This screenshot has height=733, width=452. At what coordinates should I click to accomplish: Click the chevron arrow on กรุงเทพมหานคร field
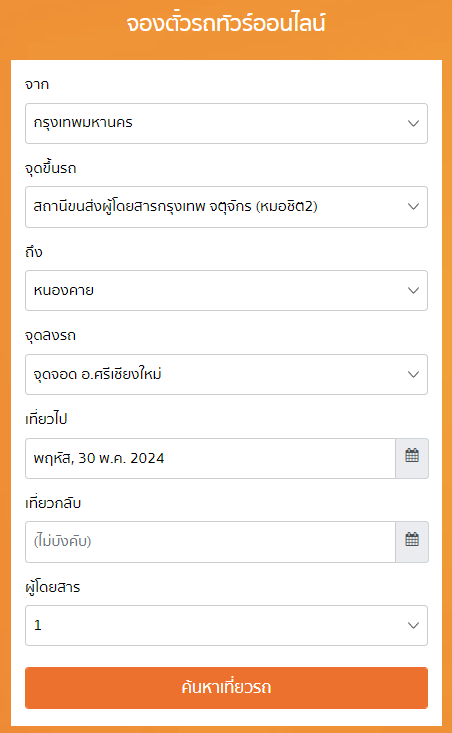[413, 123]
